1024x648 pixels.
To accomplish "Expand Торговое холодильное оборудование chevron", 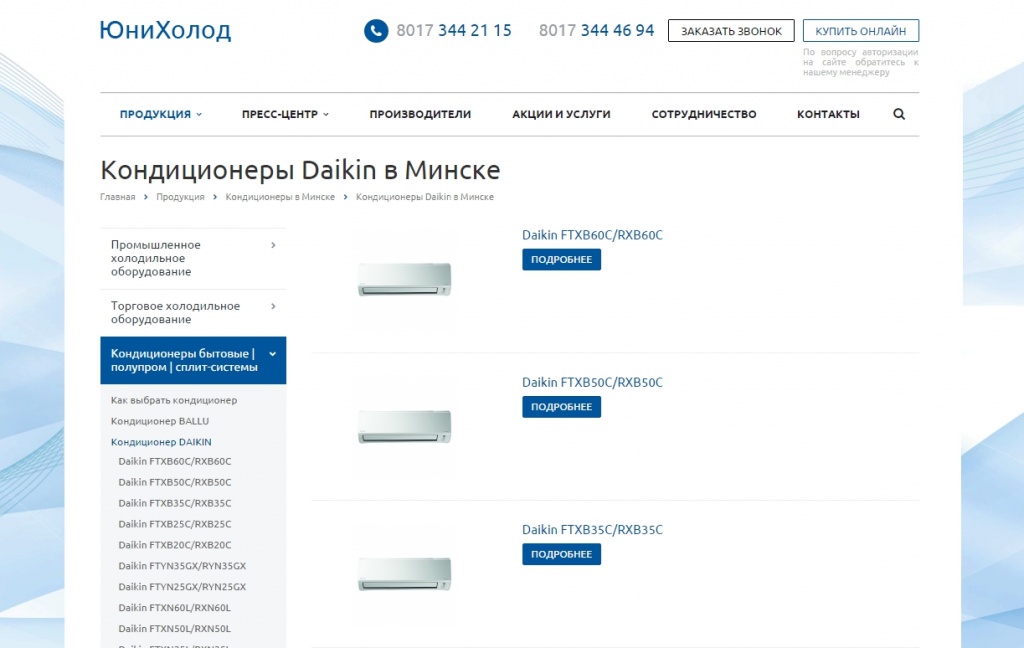I will point(274,306).
